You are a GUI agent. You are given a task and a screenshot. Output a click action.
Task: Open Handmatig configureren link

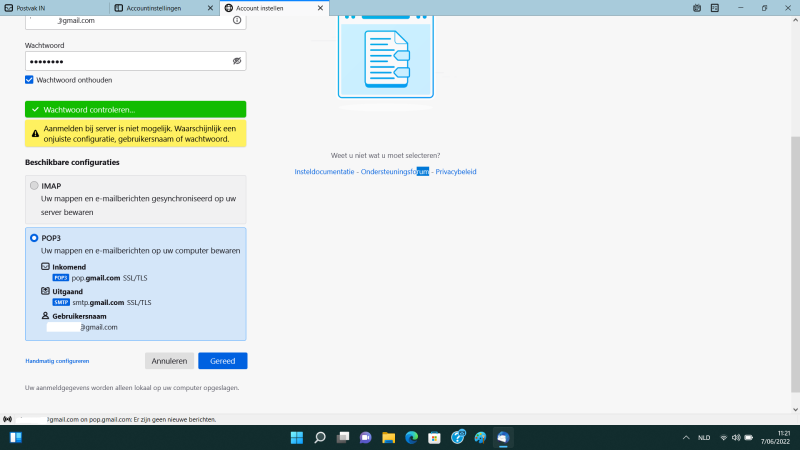[57, 361]
